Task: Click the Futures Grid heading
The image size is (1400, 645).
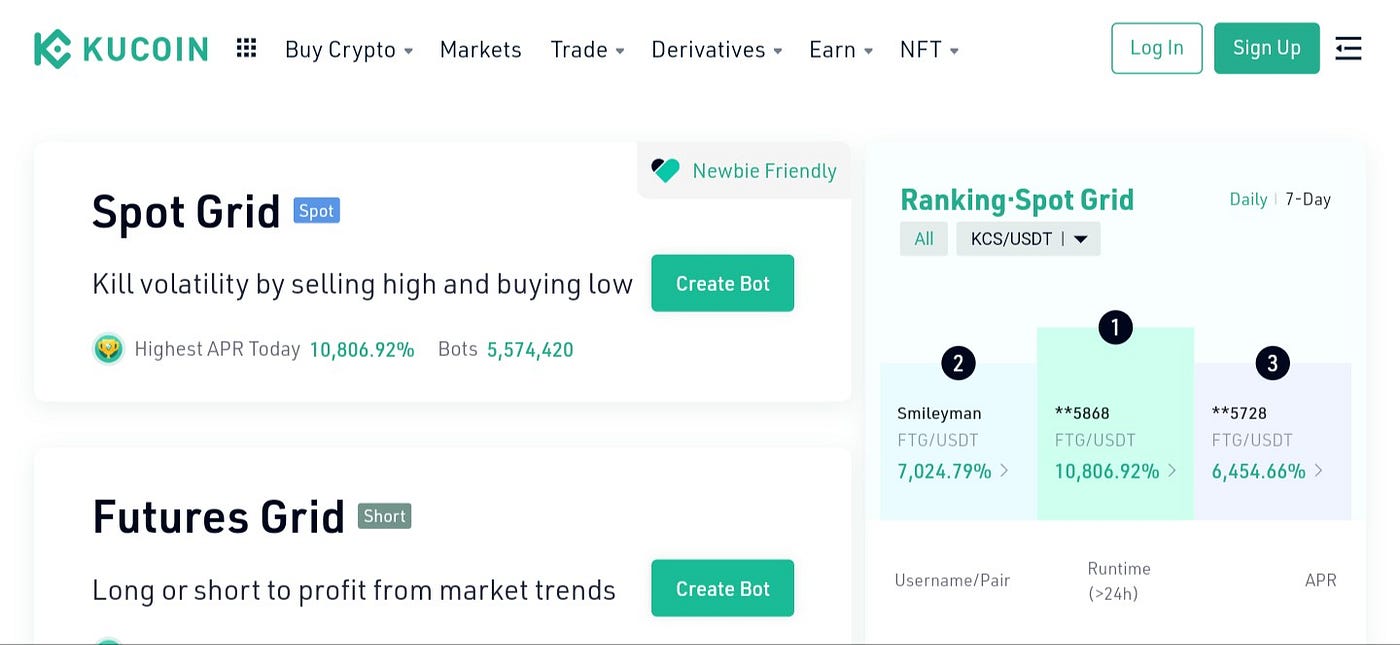Action: click(x=219, y=516)
